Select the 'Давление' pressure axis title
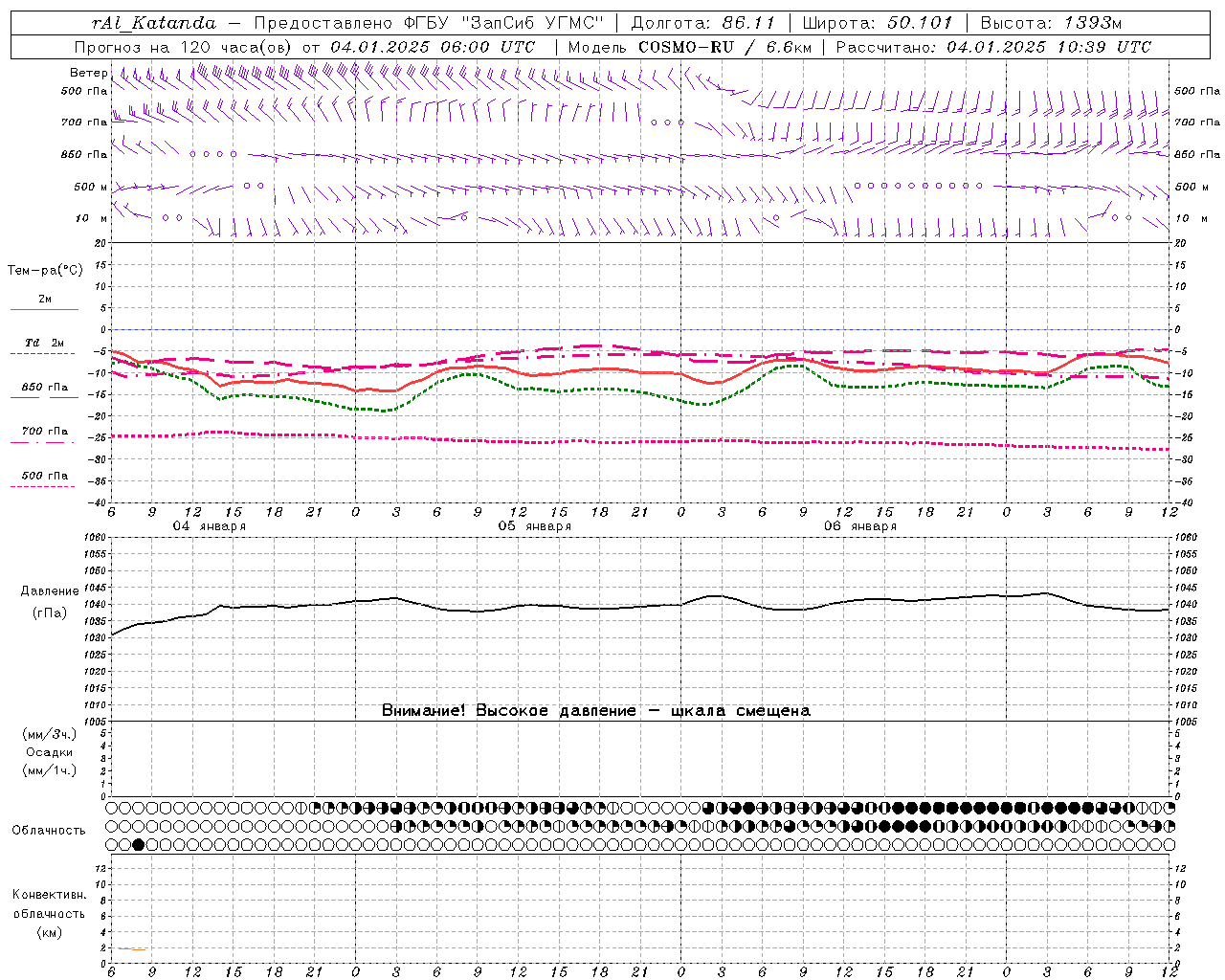The width and height of the screenshot is (1225, 980). pyautogui.click(x=49, y=591)
